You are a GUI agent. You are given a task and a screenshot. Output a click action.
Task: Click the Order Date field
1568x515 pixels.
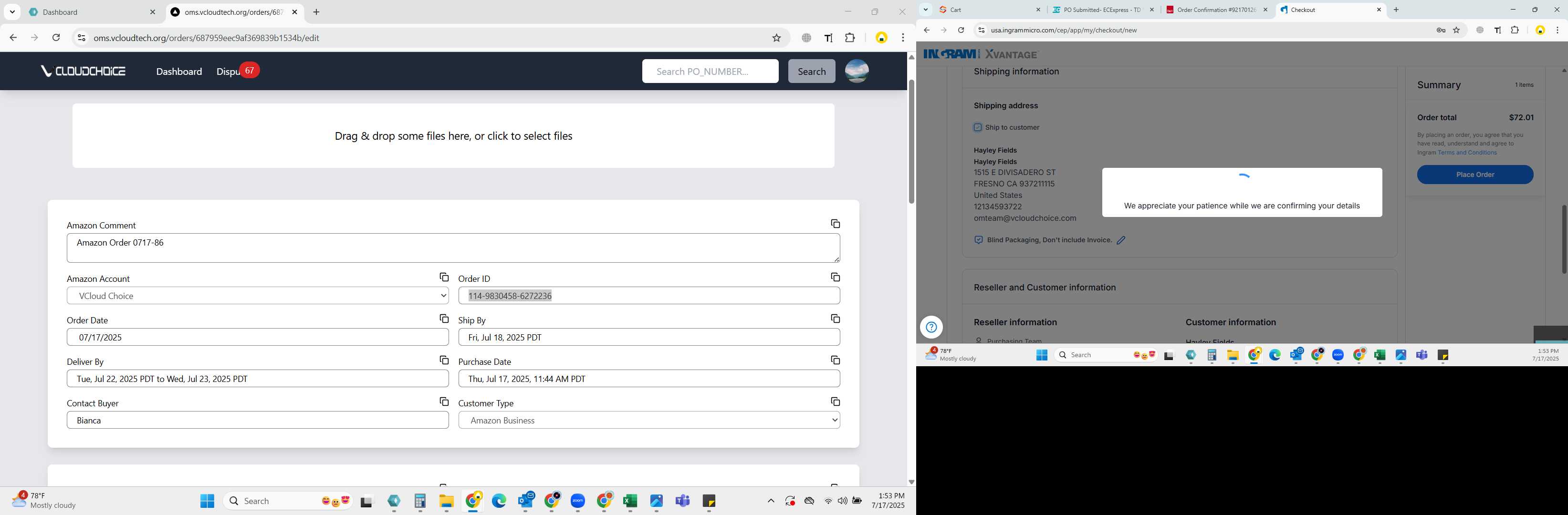coord(258,337)
